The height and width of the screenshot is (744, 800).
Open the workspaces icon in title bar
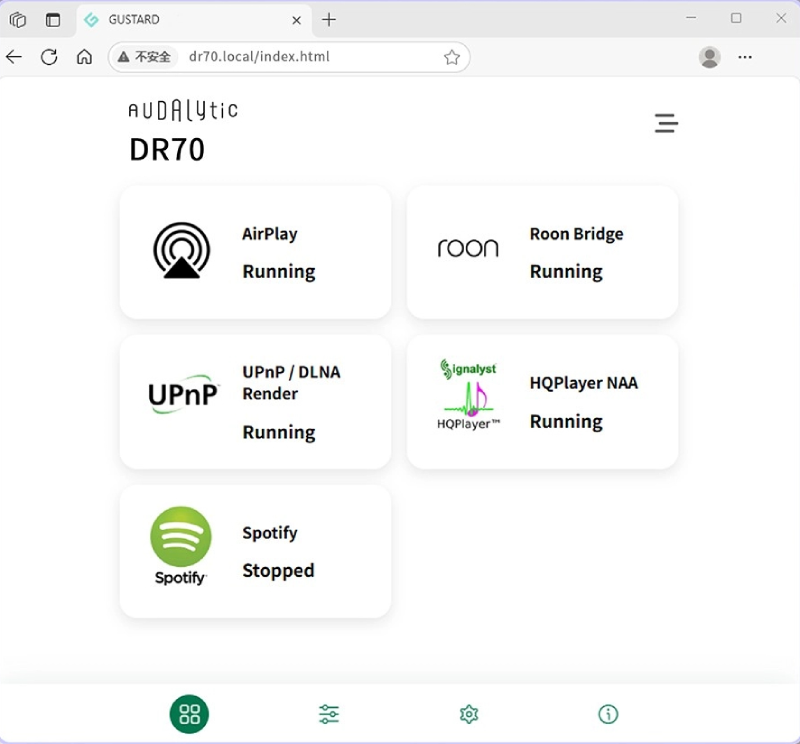point(18,20)
